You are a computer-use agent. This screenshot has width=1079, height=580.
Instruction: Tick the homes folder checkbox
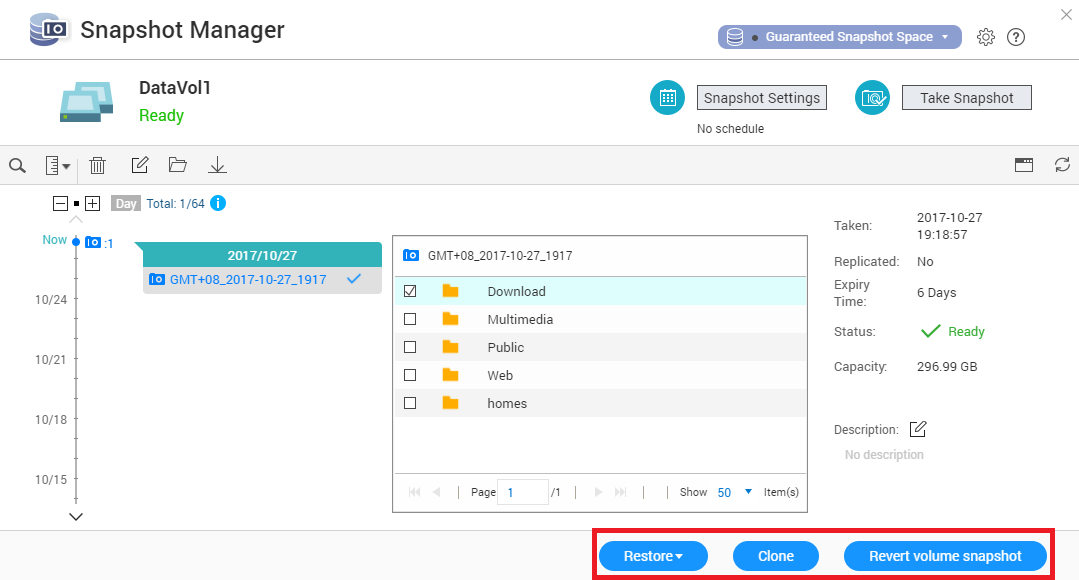click(x=410, y=403)
